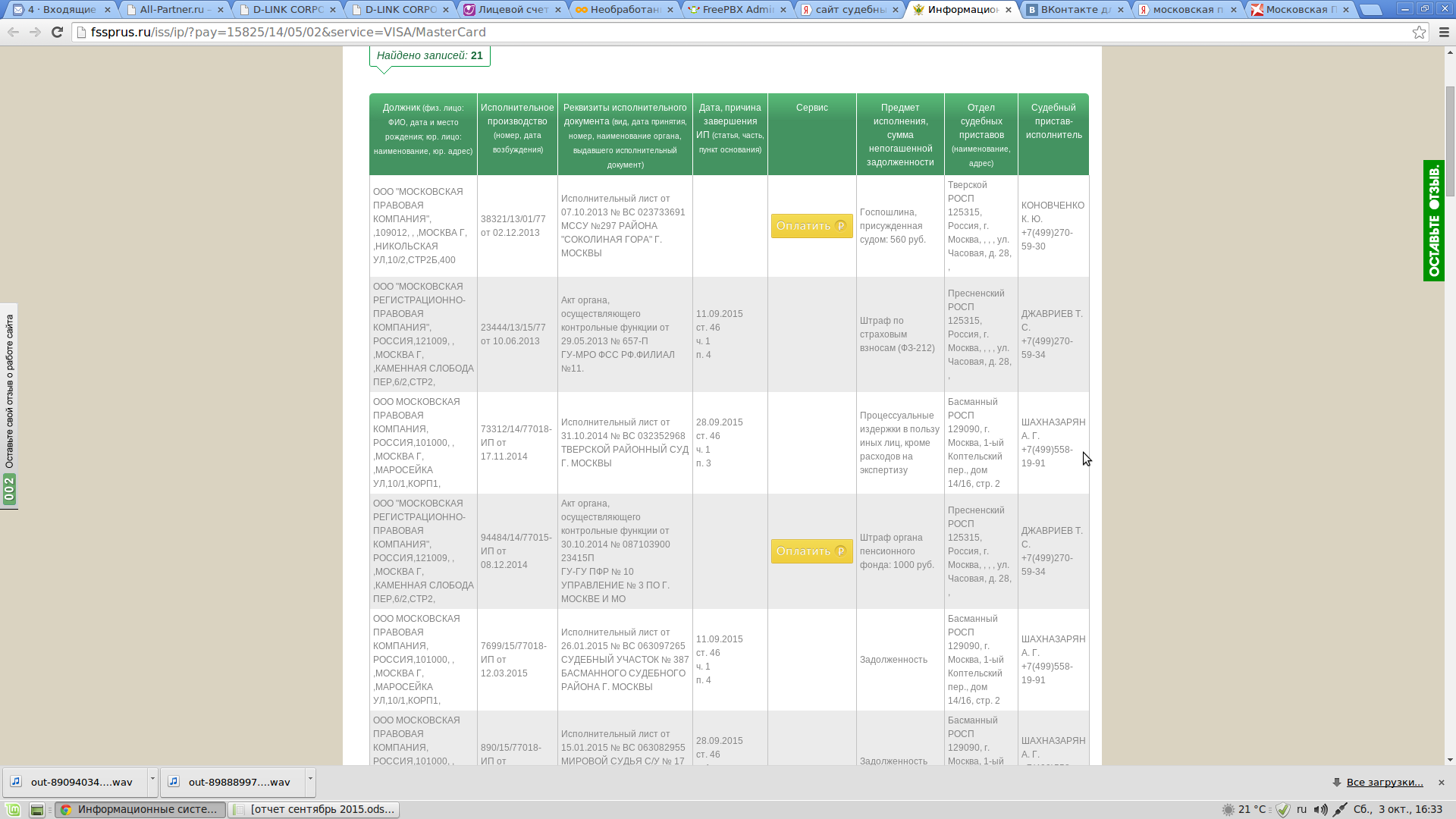
Task: Bookmark this page with the star icon
Action: [1419, 32]
